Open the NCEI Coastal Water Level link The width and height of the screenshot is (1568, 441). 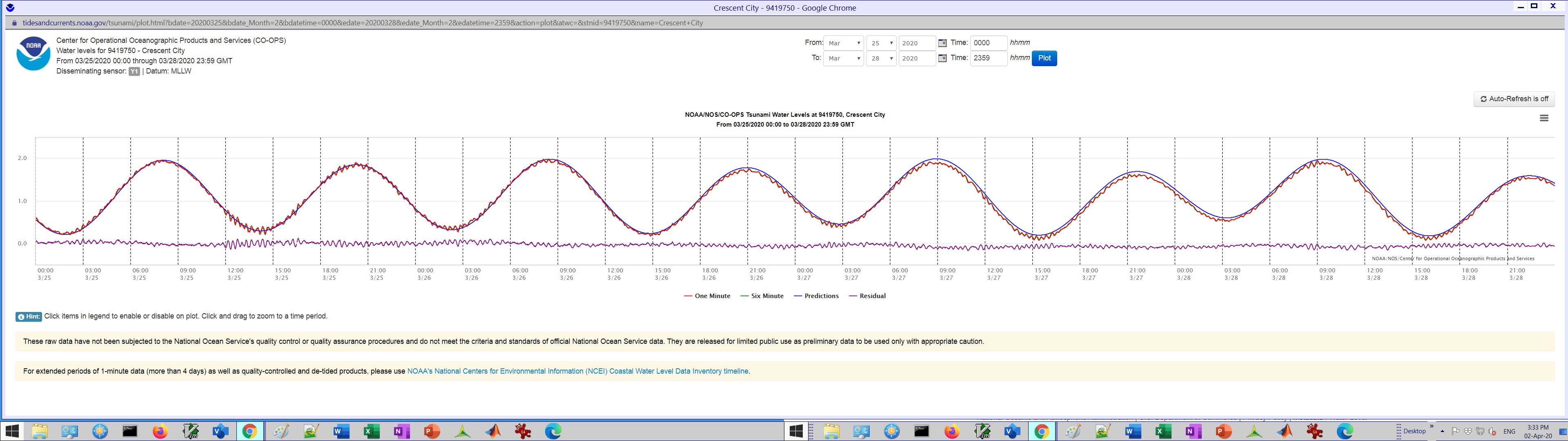pyautogui.click(x=577, y=371)
